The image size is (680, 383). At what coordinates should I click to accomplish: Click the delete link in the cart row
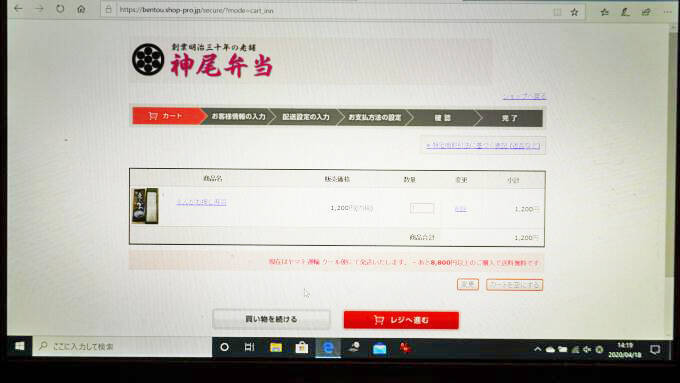click(x=461, y=209)
